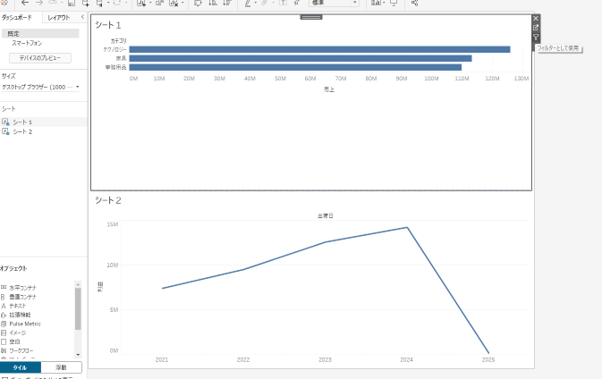Click the objects list down scroll arrow
This screenshot has width=602, height=379.
click(78, 355)
